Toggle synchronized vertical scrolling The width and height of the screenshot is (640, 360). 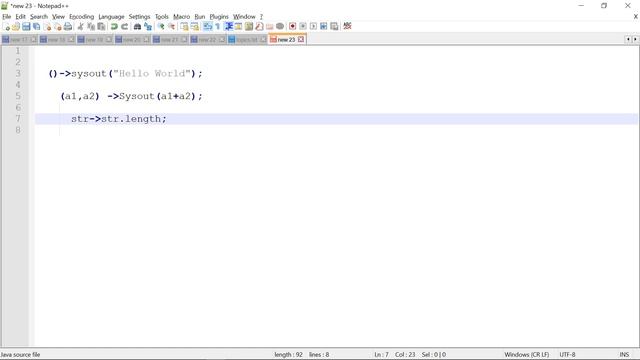[184, 27]
